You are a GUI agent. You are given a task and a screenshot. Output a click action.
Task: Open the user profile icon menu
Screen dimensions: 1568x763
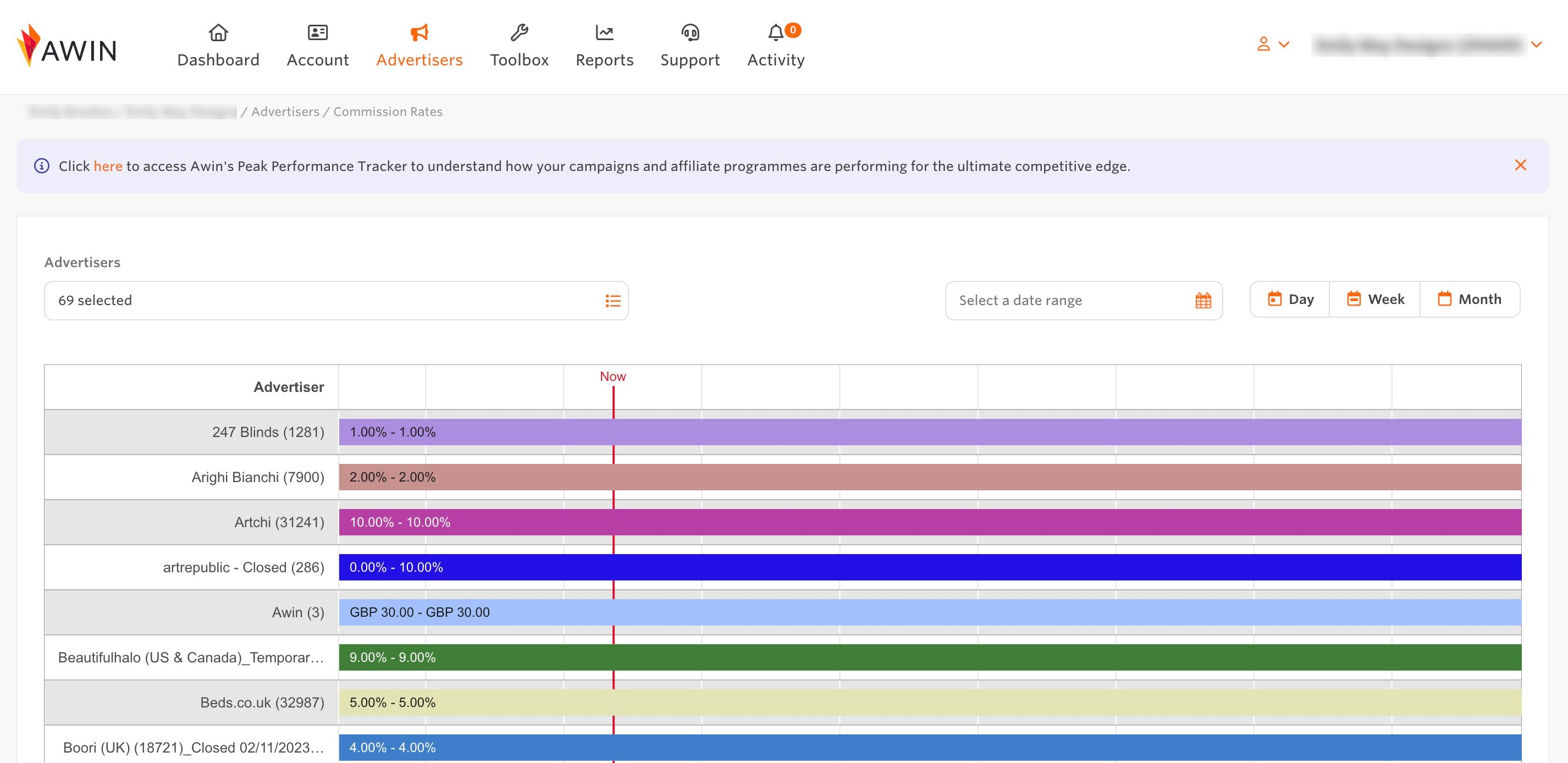pos(1273,45)
